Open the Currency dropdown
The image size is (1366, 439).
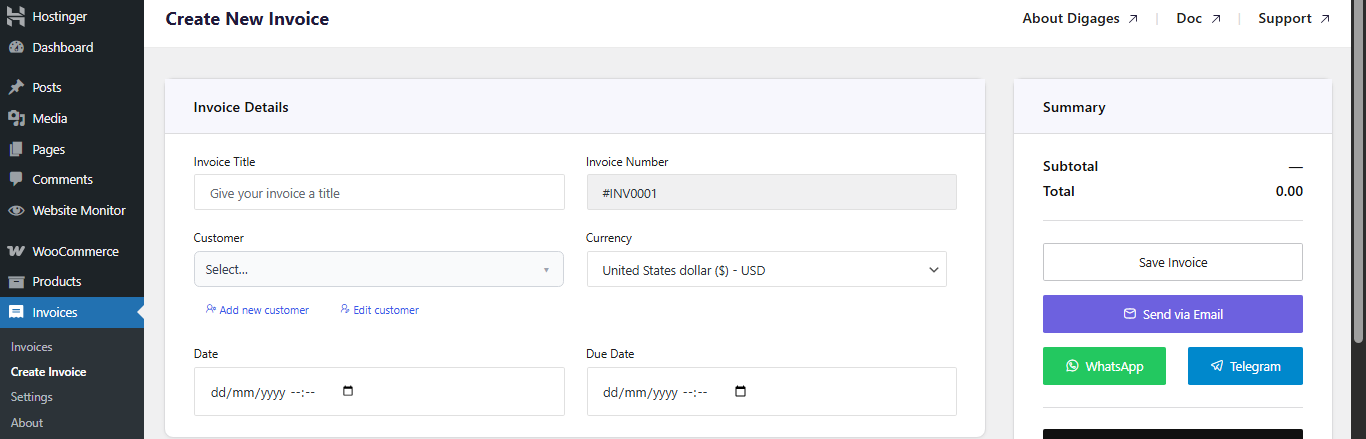[767, 269]
